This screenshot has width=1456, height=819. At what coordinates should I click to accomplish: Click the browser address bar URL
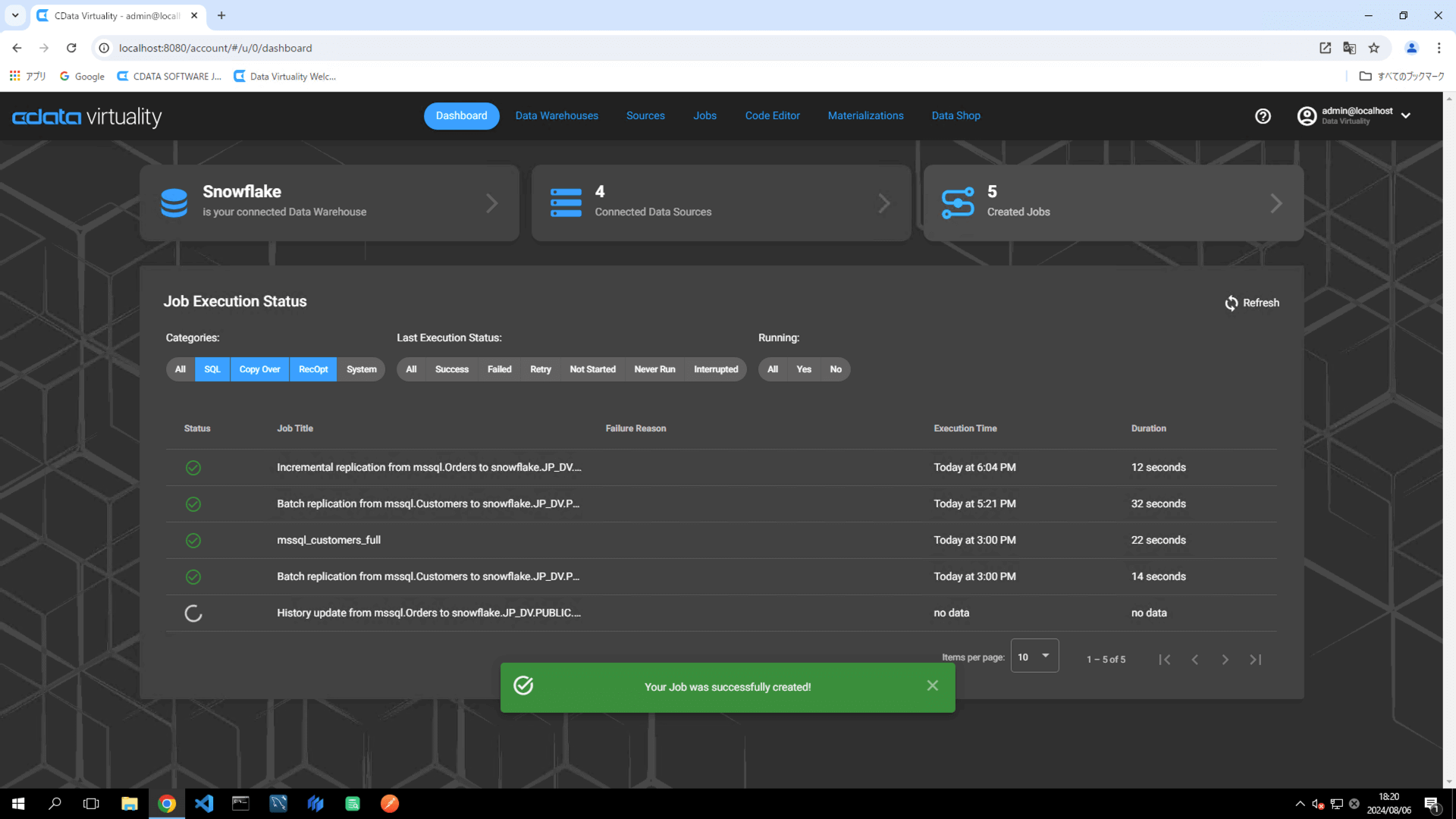tap(215, 48)
